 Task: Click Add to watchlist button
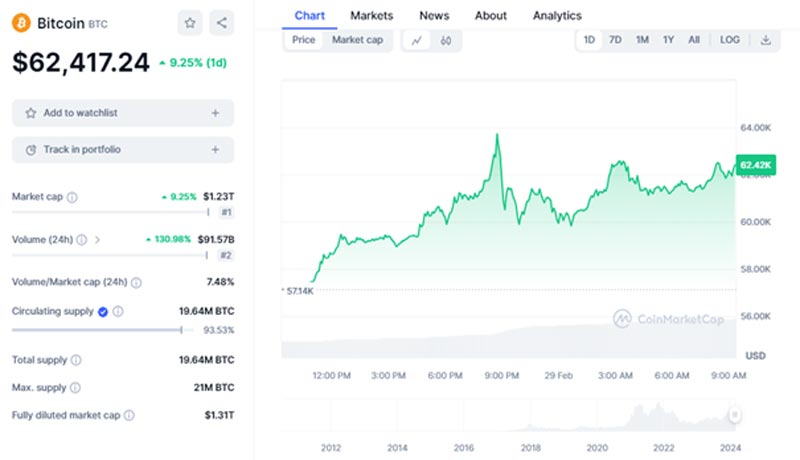coord(123,113)
